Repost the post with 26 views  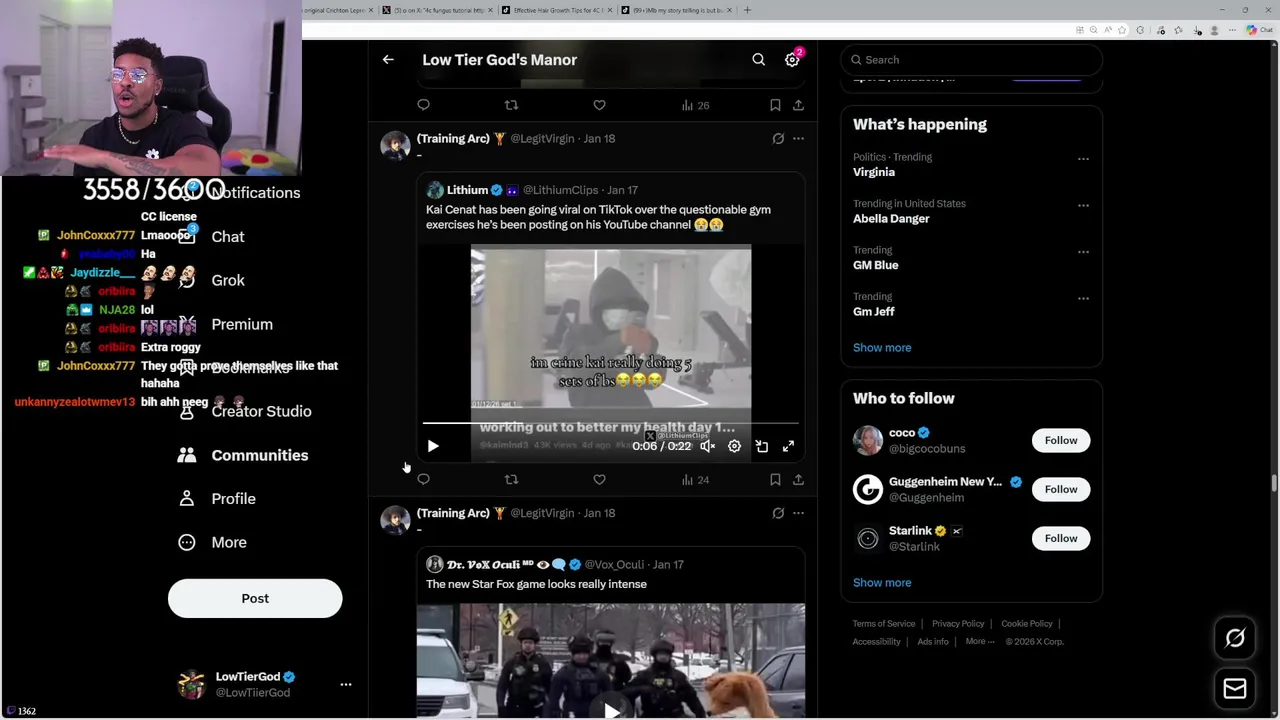[511, 105]
